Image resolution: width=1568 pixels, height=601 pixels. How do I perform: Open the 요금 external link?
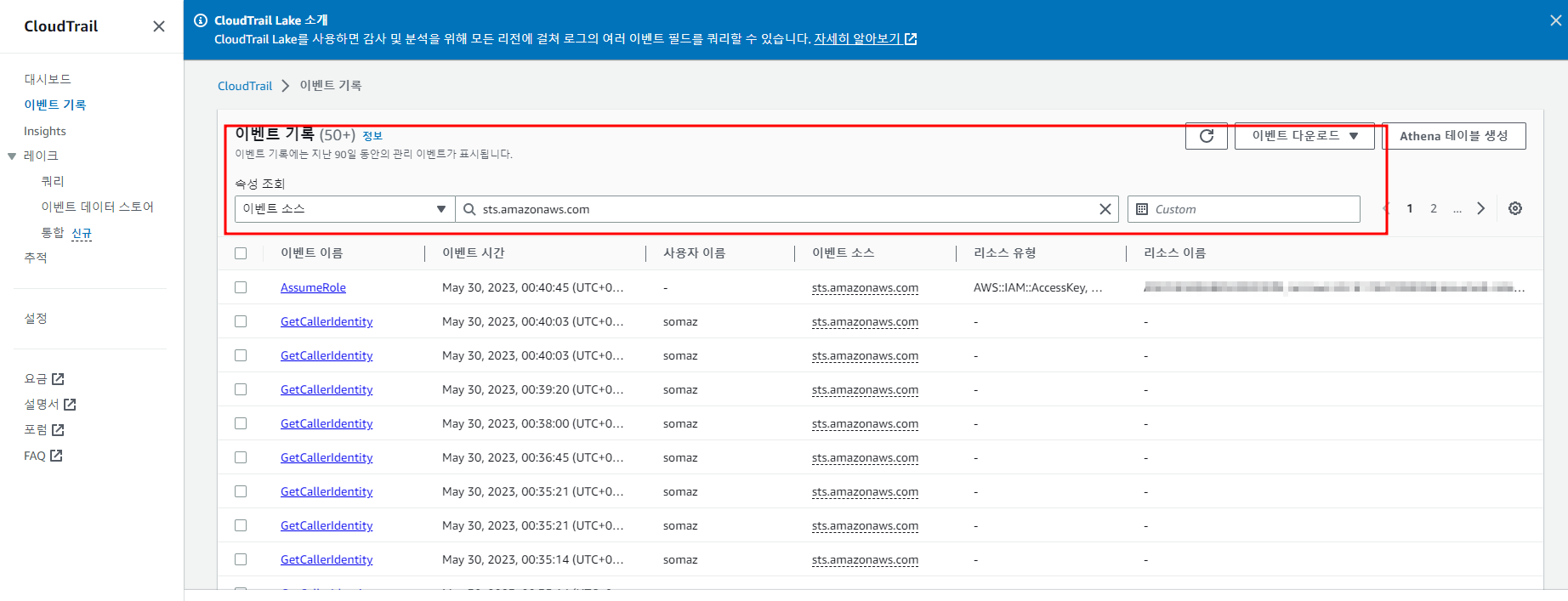point(44,379)
